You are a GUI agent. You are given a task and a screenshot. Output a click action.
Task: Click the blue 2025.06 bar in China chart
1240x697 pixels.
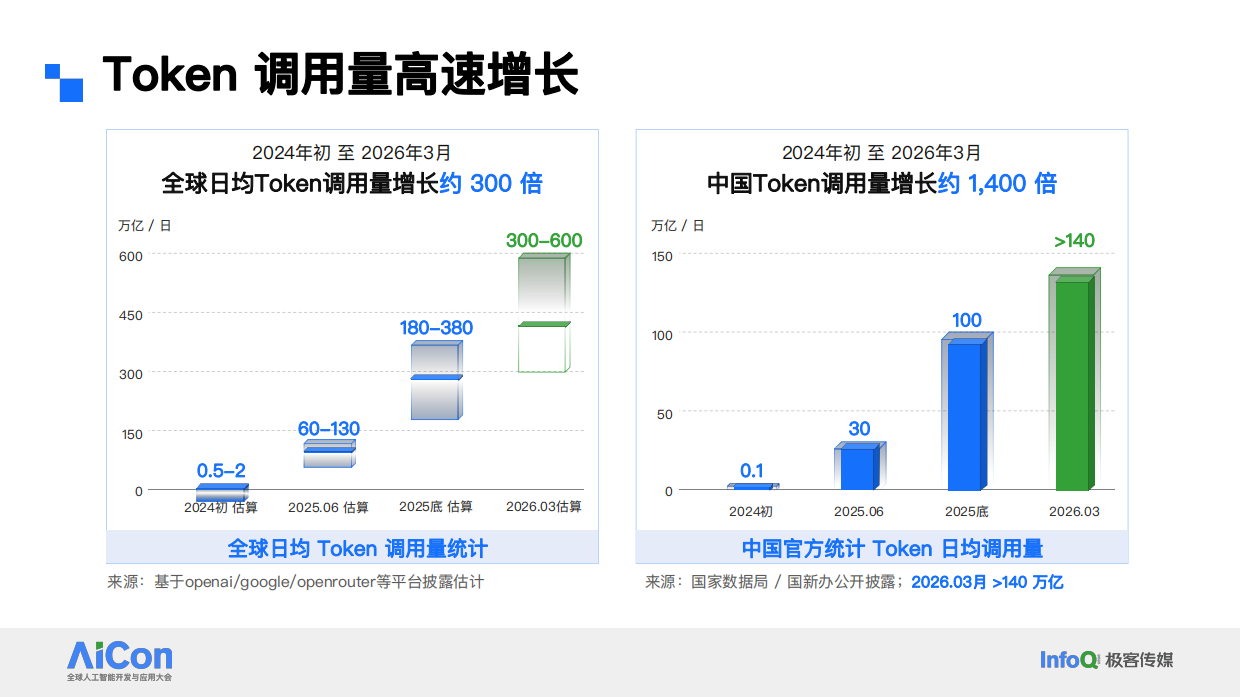click(x=860, y=466)
